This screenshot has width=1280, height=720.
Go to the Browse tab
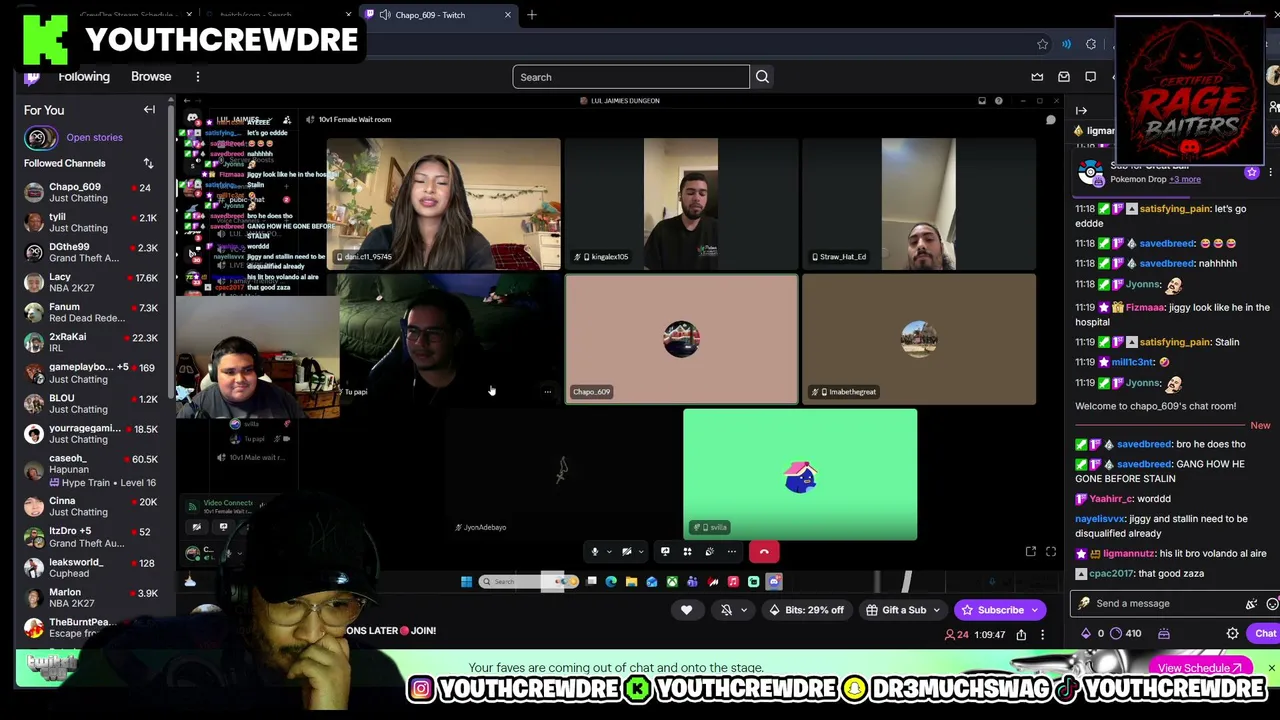pos(151,77)
